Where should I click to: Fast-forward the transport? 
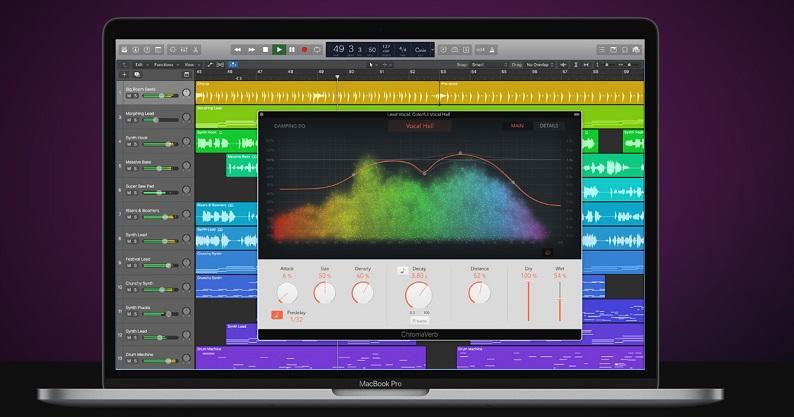[251, 50]
